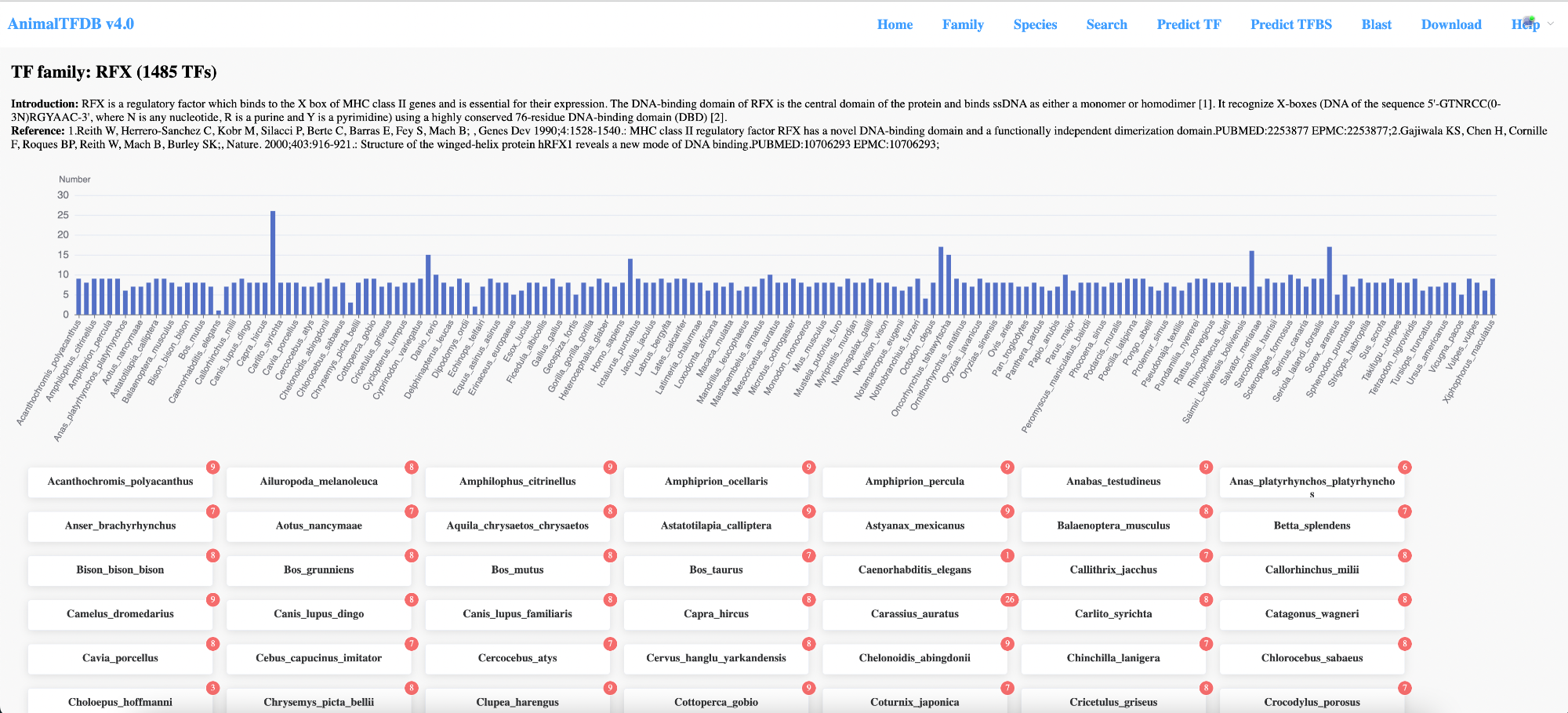
Task: Click the count badge on Caenorhabditis_elegans
Action: coord(1007,555)
